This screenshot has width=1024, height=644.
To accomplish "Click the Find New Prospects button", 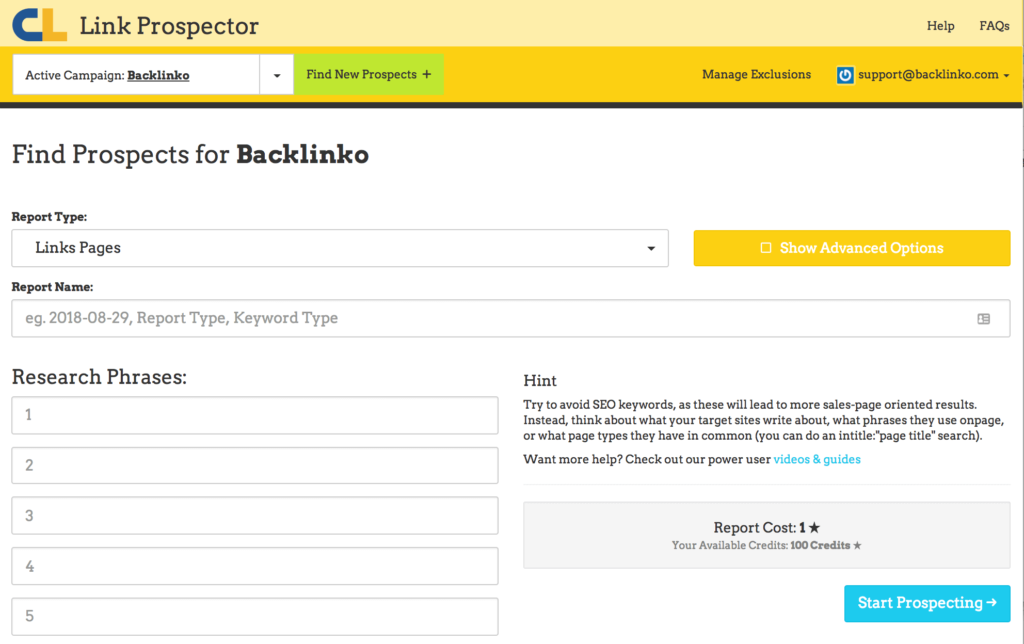I will point(368,74).
